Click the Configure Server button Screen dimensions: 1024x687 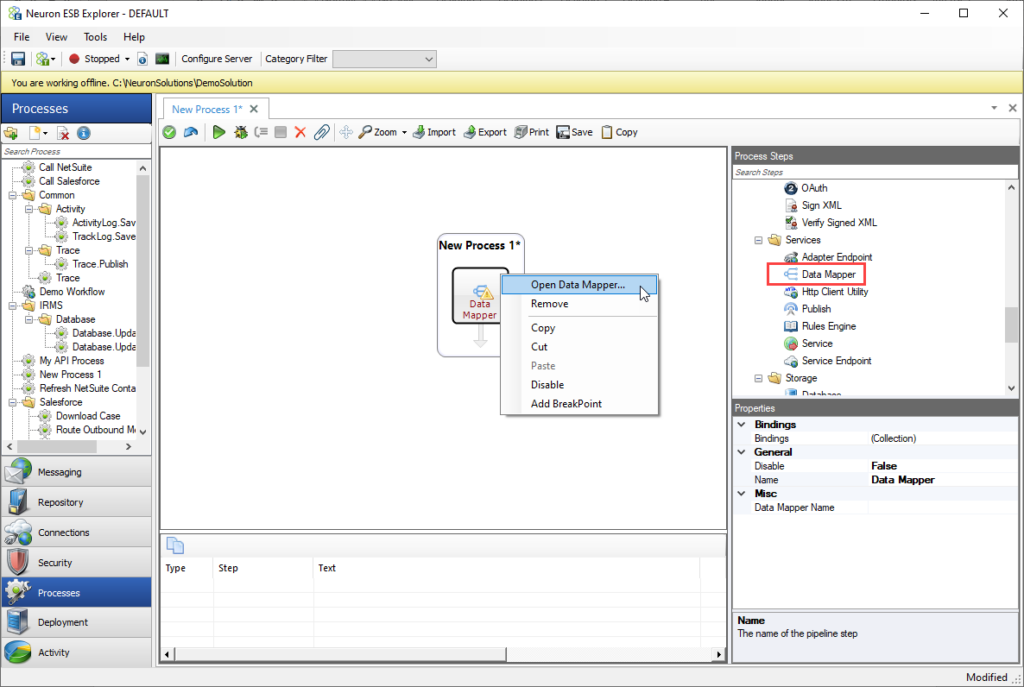[217, 59]
